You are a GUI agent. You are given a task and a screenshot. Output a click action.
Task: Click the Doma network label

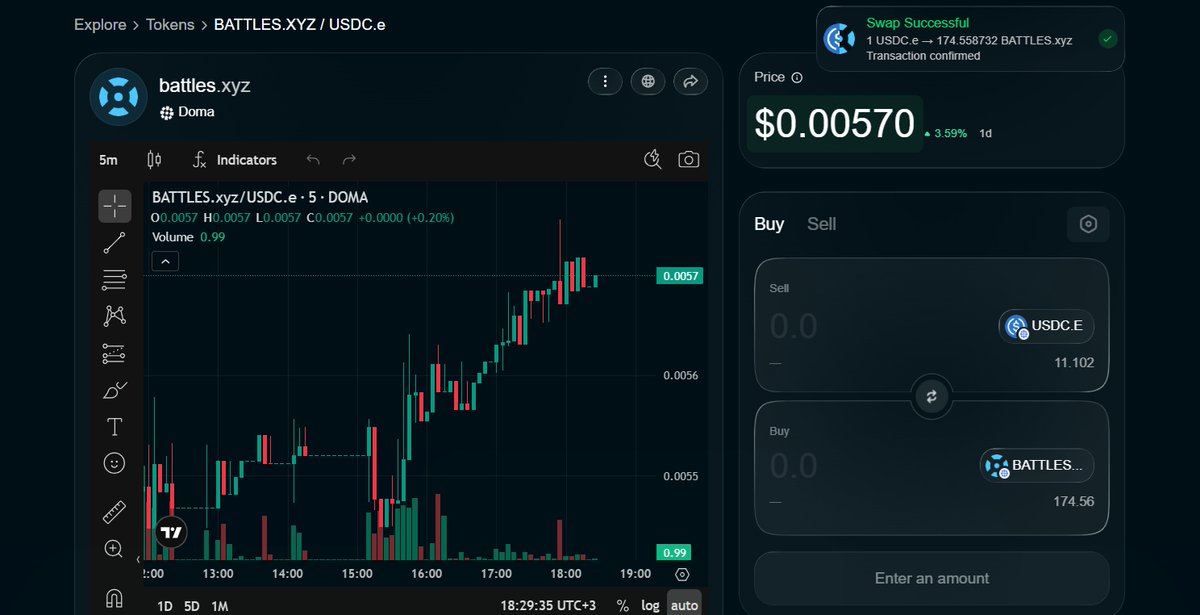(187, 112)
